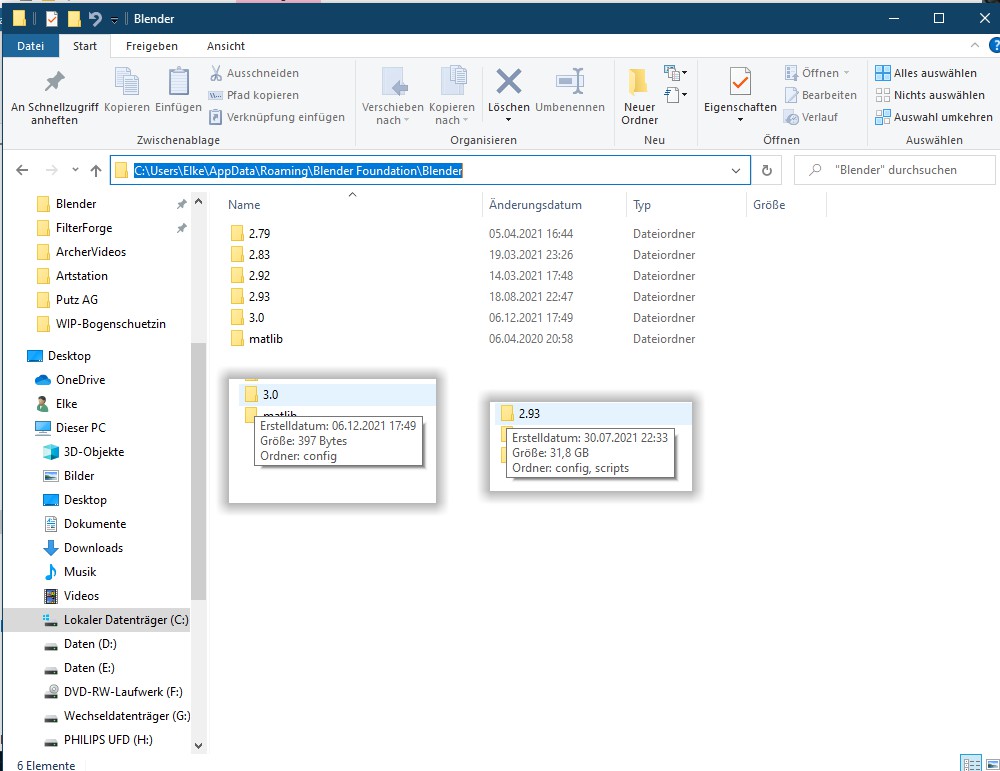
Task: Pin to Schnellzugriff (An Schnellzugriff anheften)
Action: pos(54,96)
